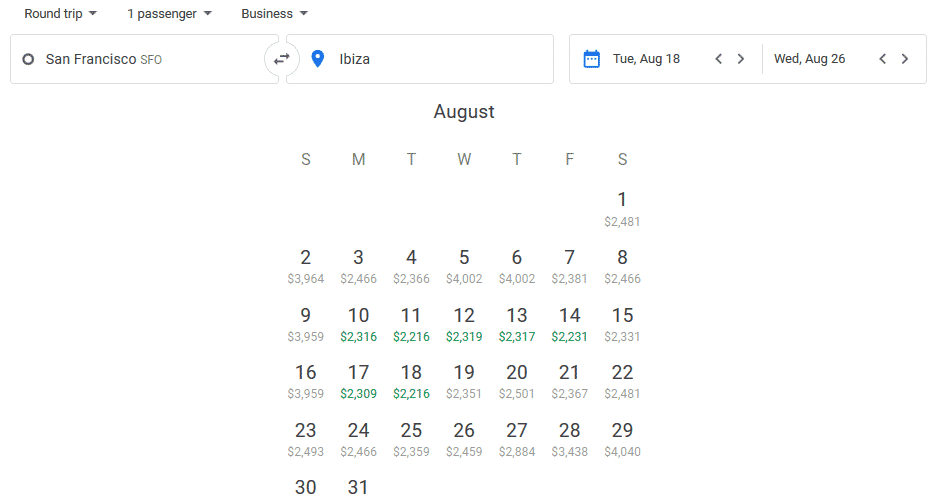Choose August 1 with $2,481 fare

tap(622, 209)
